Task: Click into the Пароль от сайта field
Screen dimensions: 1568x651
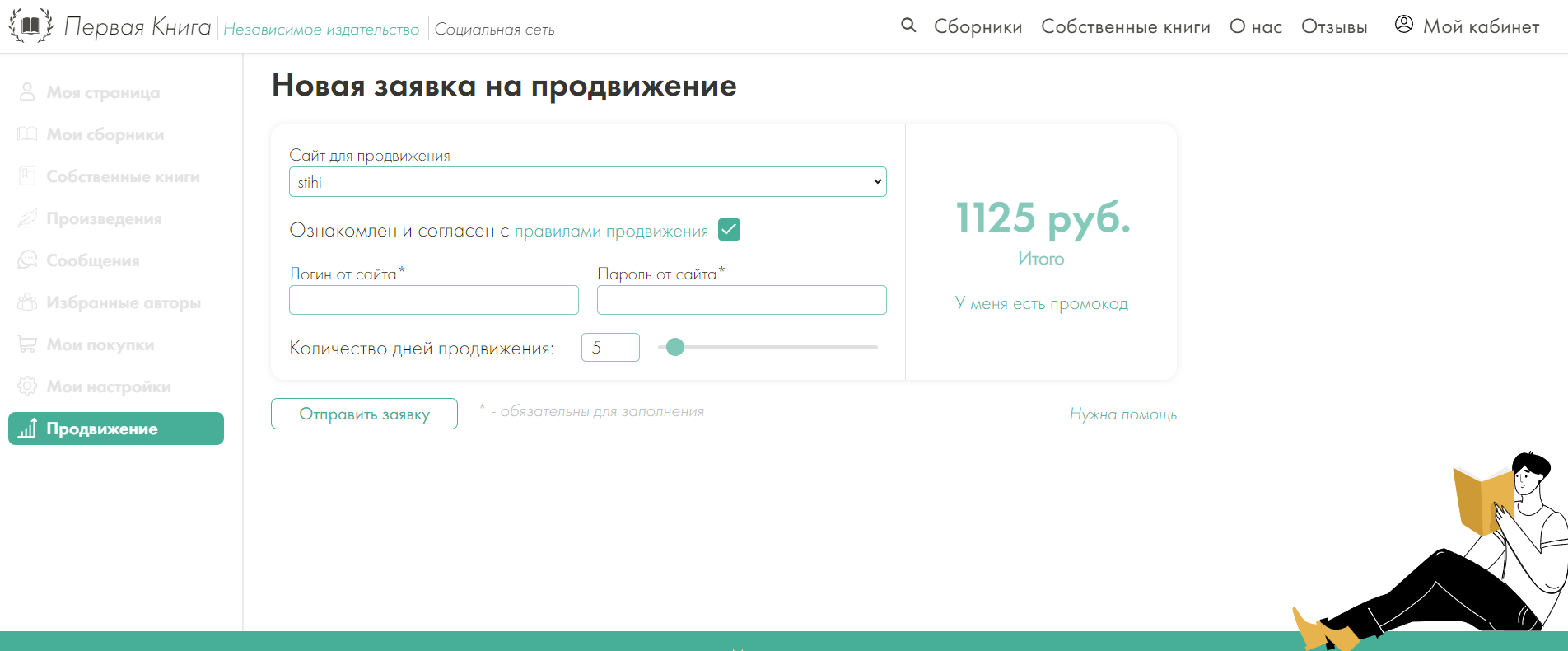Action: click(x=741, y=300)
